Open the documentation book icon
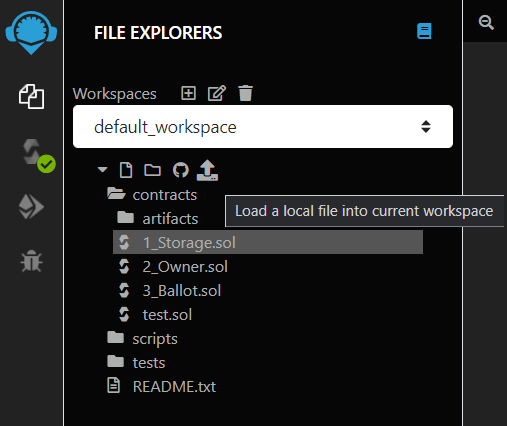 424,31
